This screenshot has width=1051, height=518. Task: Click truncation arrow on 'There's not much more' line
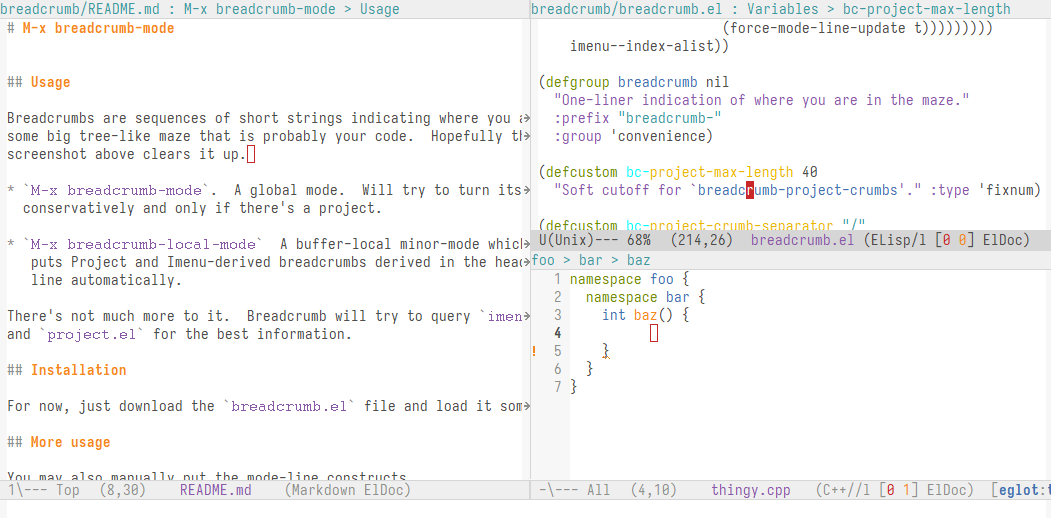(525, 316)
